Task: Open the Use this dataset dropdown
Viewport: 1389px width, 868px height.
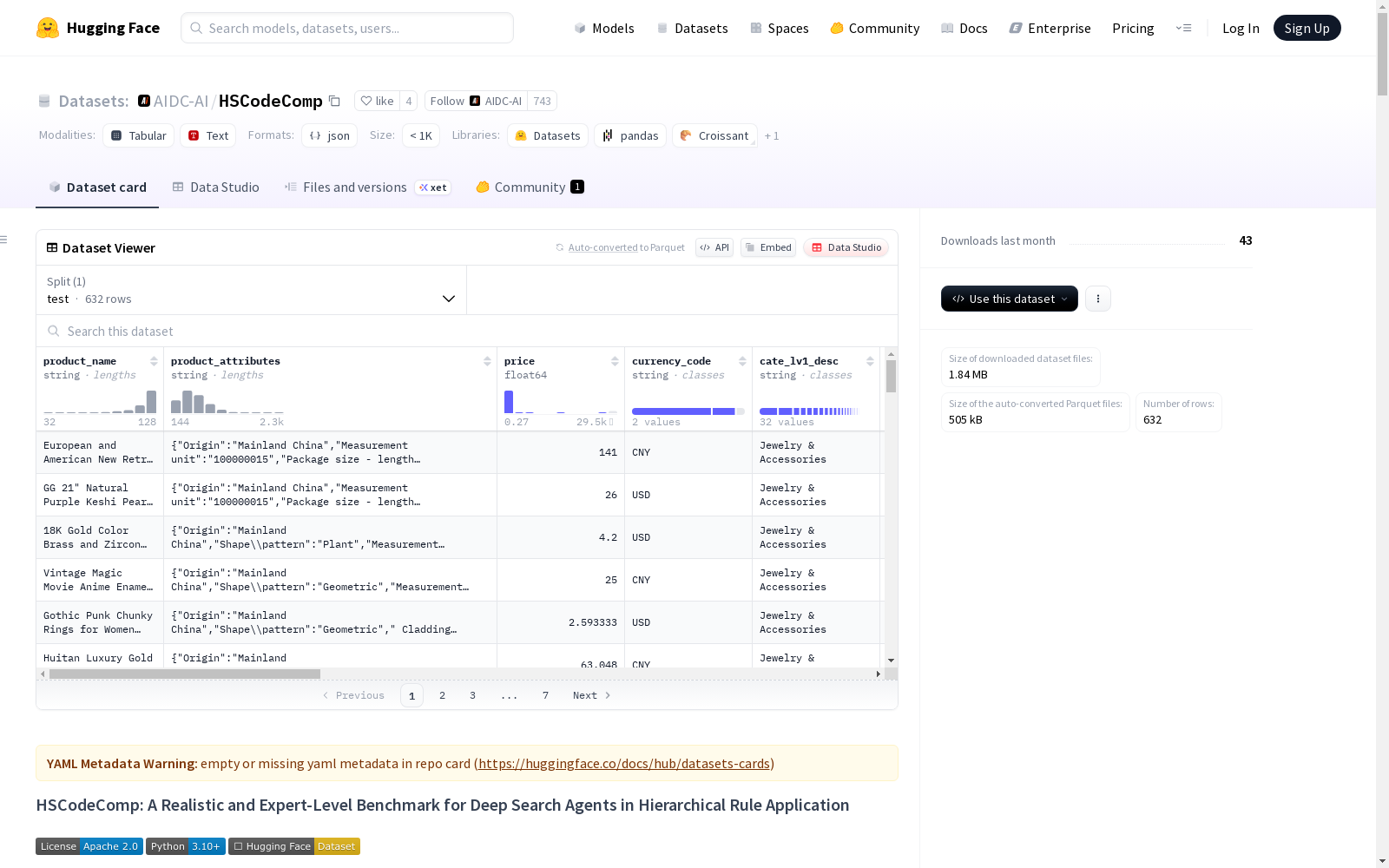Action: point(1010,299)
